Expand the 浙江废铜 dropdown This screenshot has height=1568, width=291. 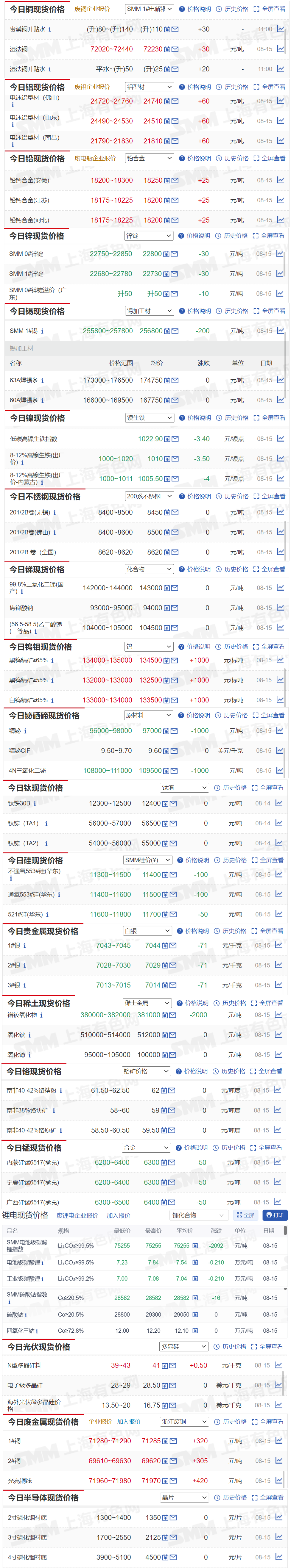184,1422
